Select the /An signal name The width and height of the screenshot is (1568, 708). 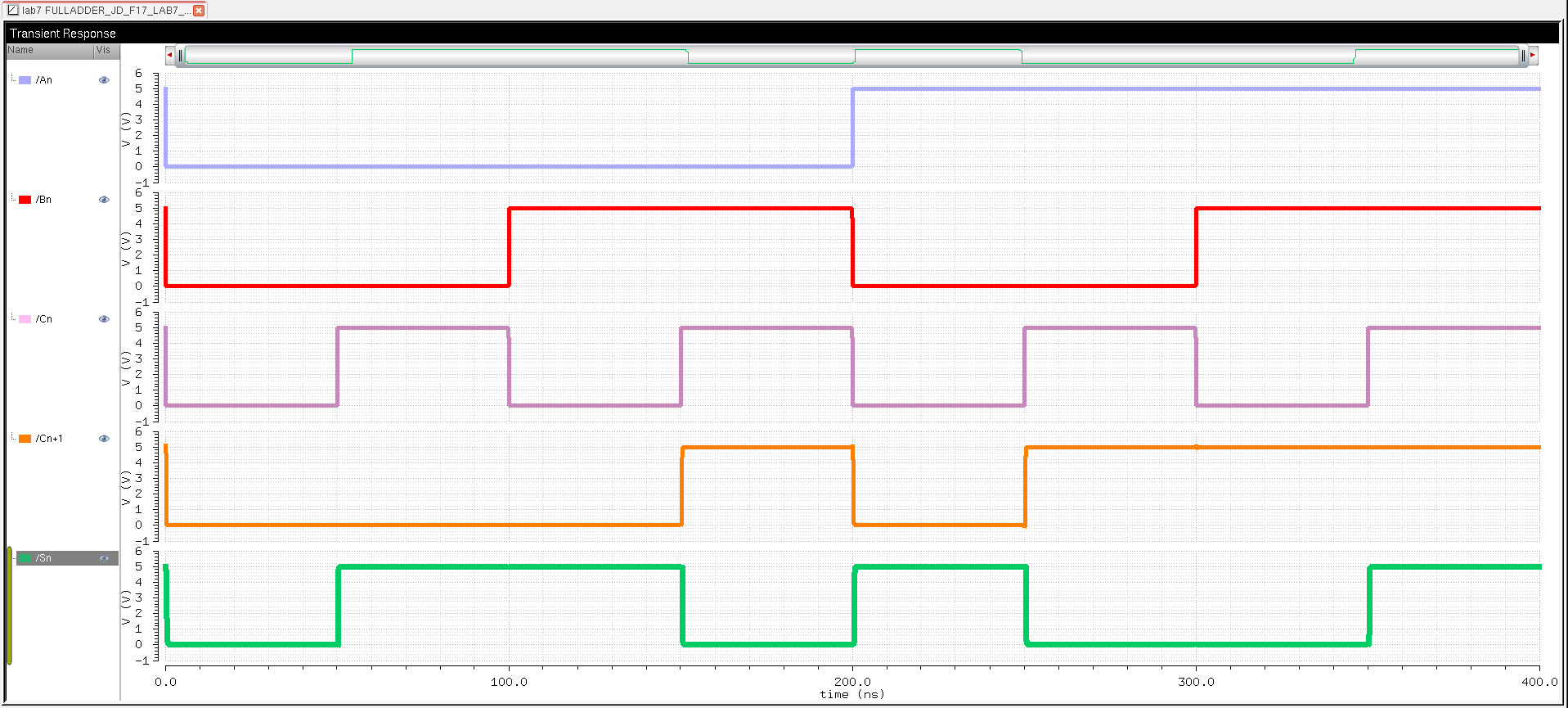click(44, 80)
